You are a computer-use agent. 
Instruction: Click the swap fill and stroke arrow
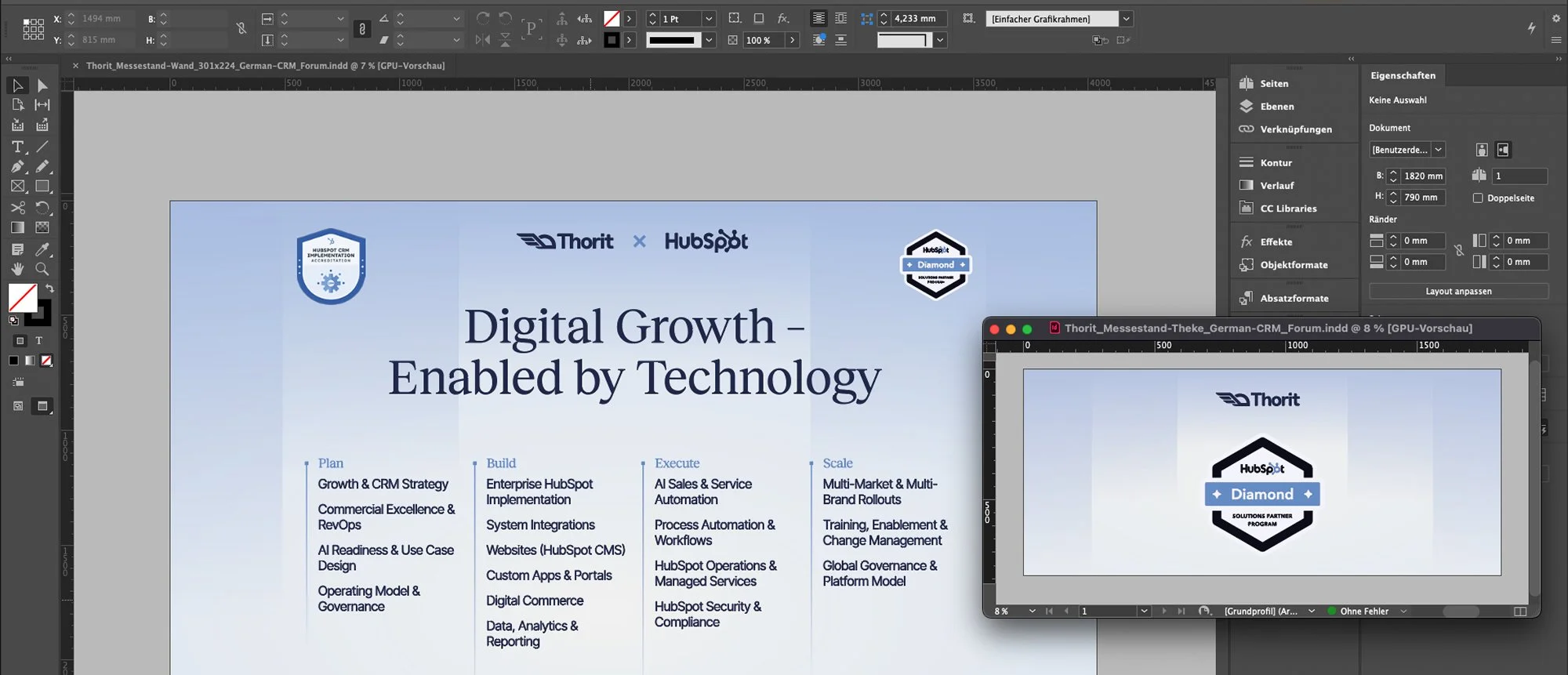coord(49,289)
